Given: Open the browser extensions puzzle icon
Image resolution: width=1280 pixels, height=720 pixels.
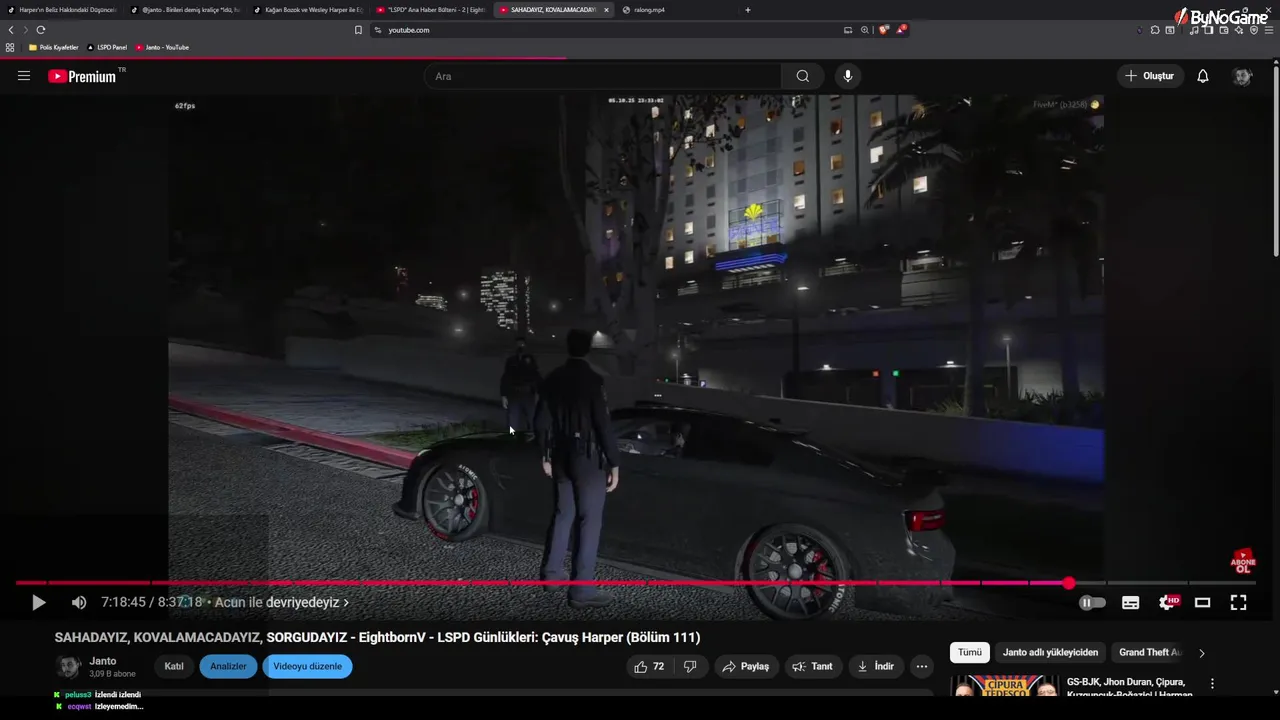Looking at the screenshot, I should click(1155, 30).
